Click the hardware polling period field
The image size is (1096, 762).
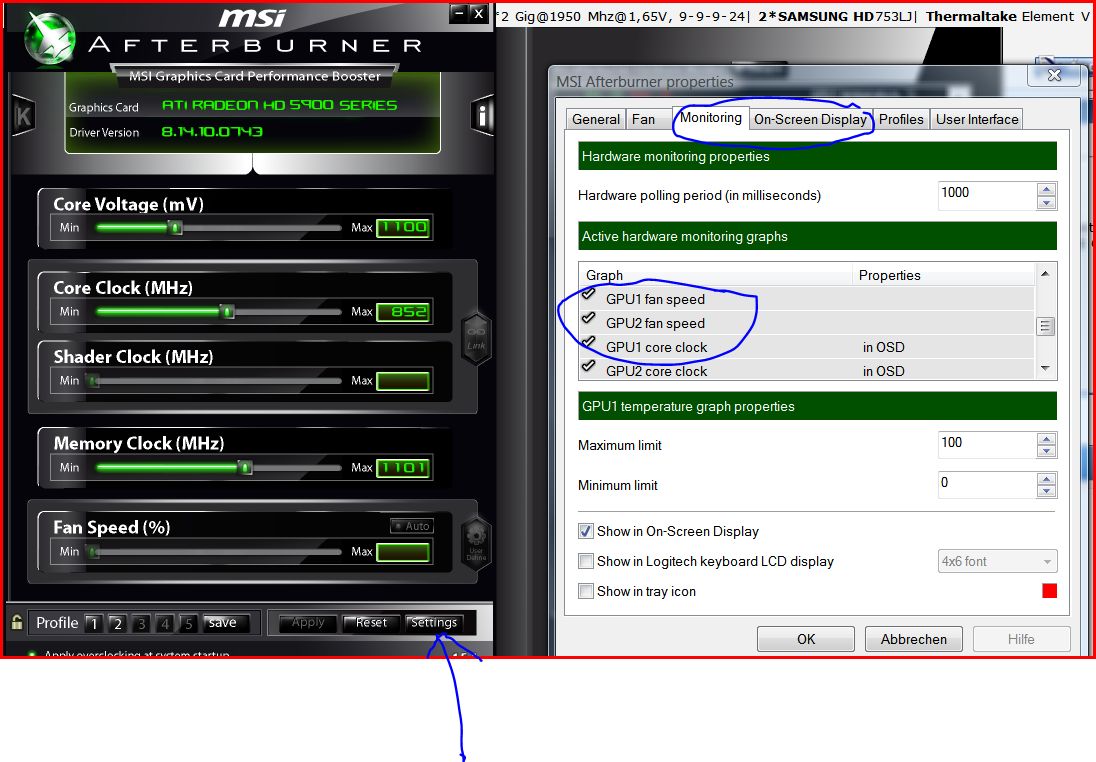(x=987, y=195)
